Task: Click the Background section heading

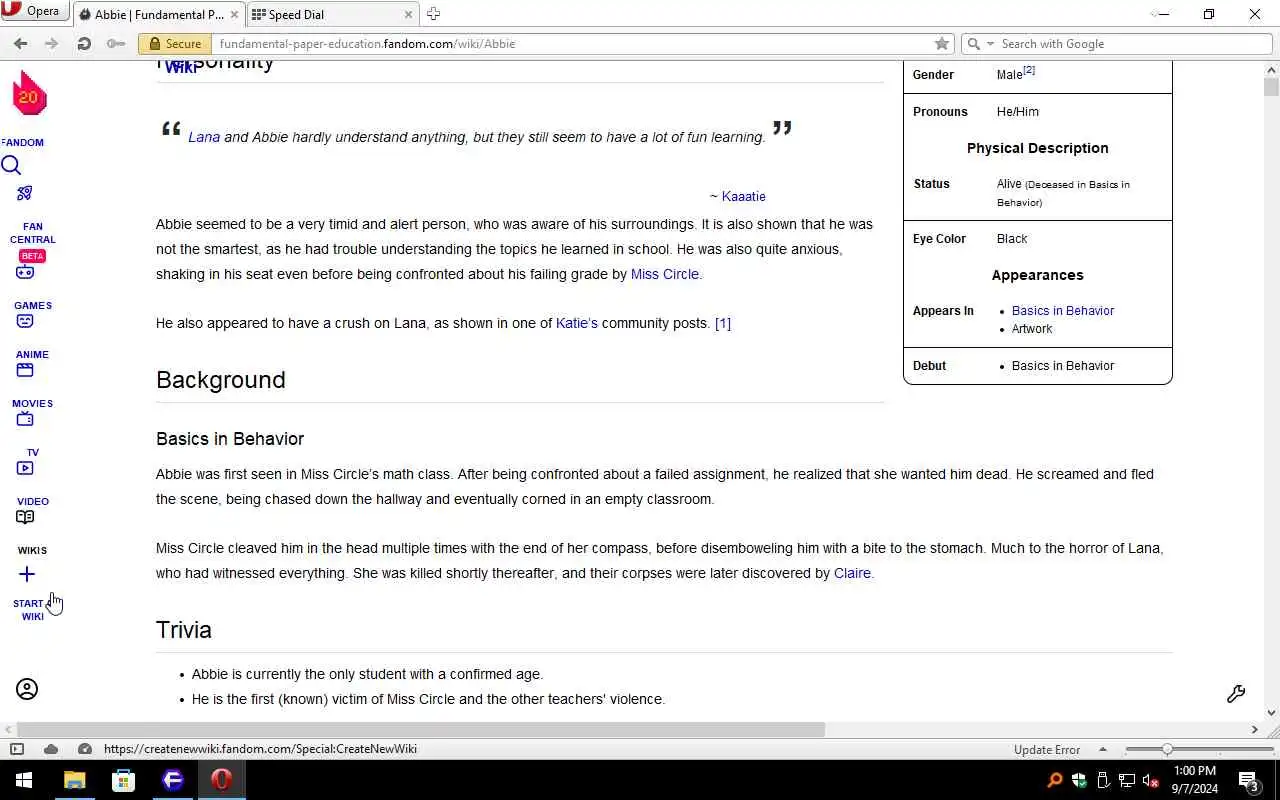Action: 221,380
